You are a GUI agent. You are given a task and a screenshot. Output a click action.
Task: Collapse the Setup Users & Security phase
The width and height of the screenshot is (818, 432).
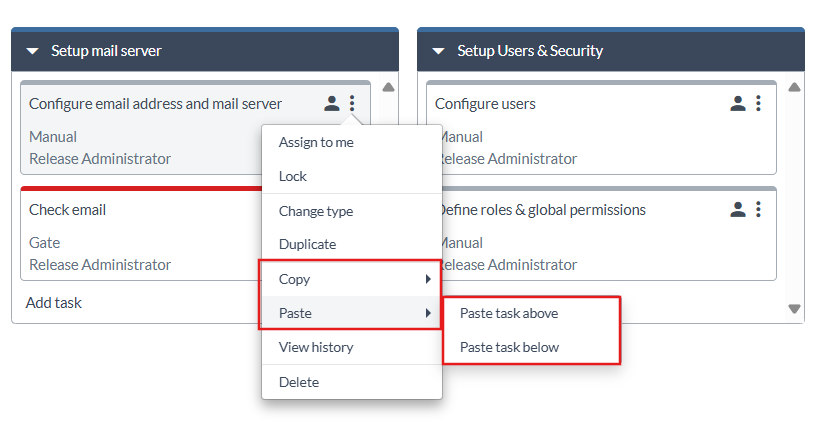click(439, 51)
